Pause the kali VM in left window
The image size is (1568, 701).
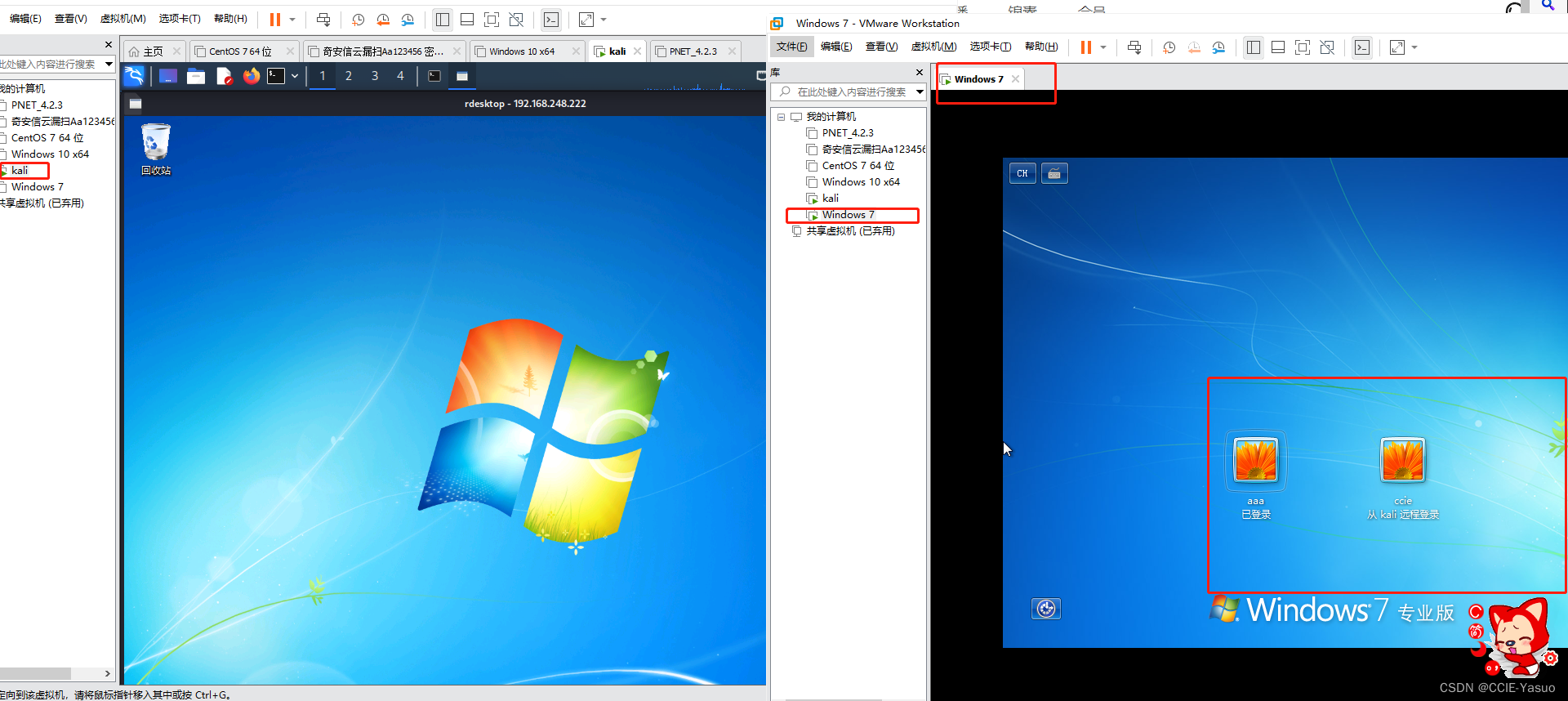[275, 20]
